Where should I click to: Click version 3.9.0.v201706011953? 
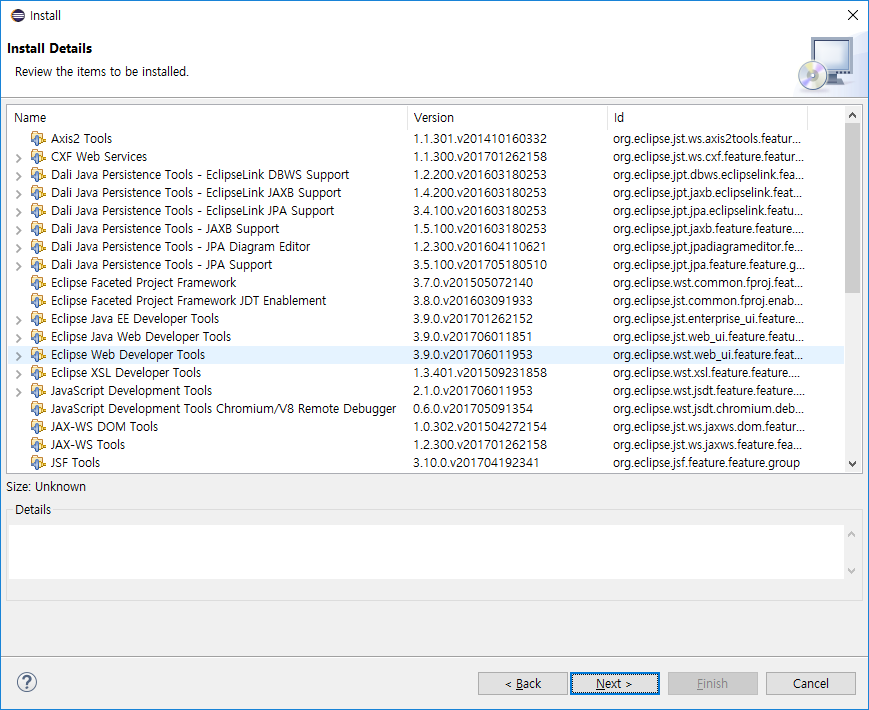click(473, 355)
